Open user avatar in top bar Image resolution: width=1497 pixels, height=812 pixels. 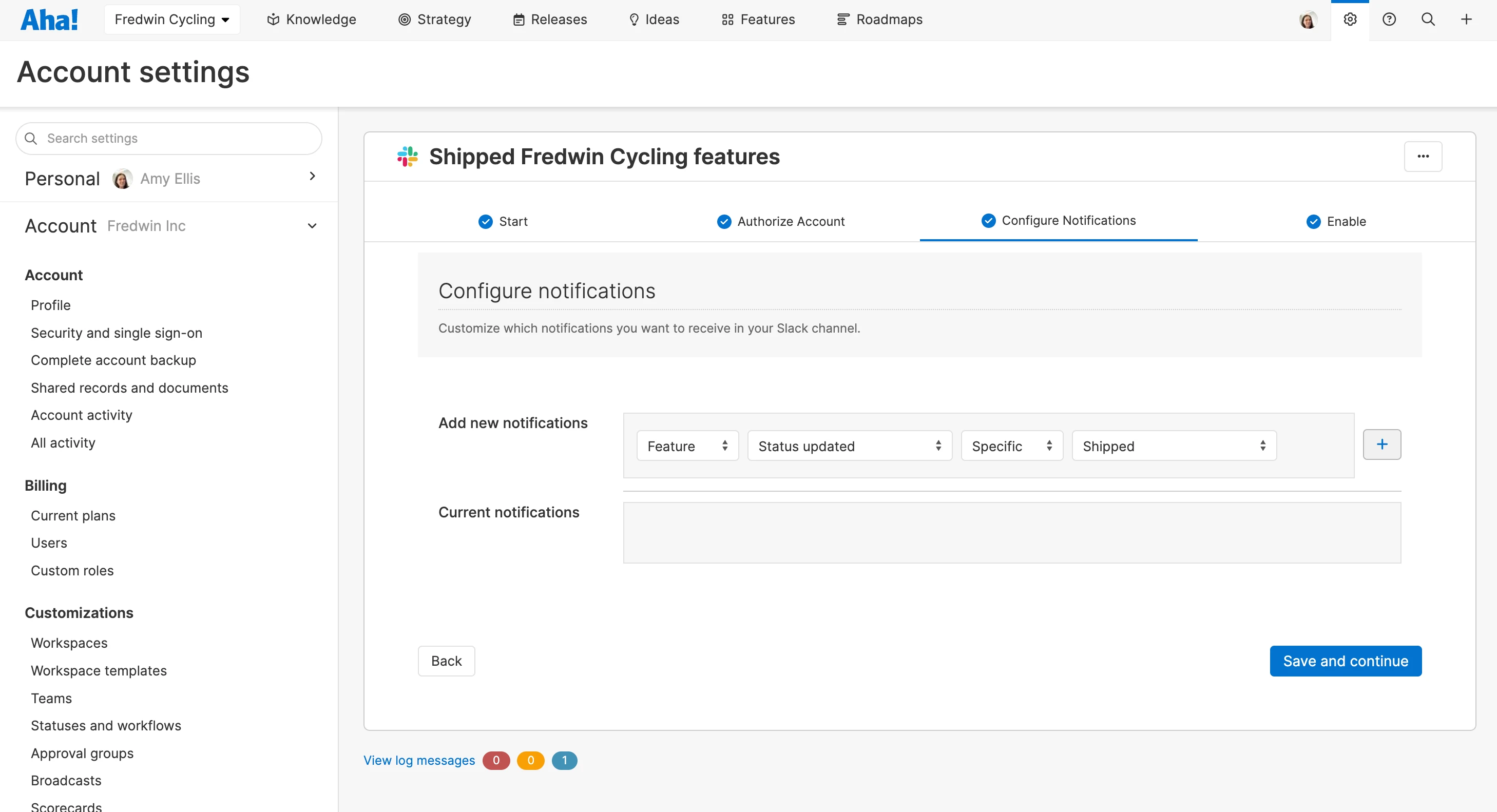pos(1308,20)
